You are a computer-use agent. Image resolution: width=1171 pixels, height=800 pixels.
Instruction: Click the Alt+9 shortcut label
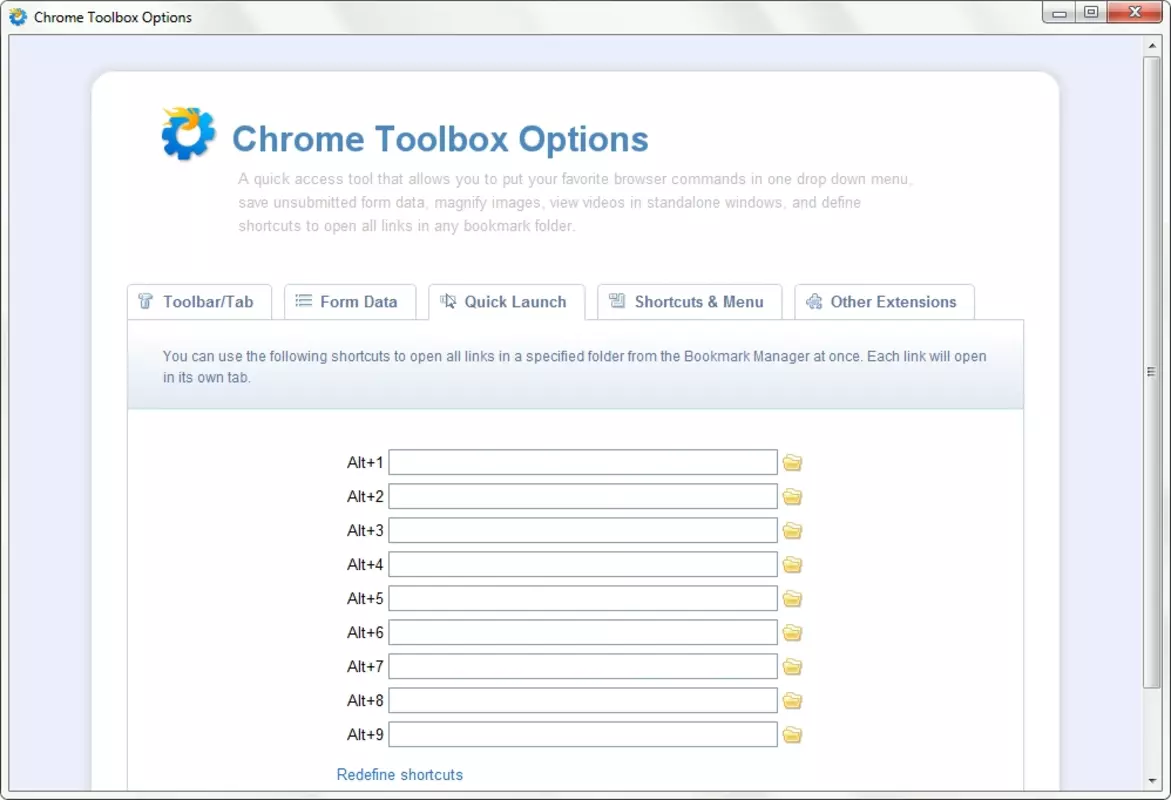click(364, 734)
